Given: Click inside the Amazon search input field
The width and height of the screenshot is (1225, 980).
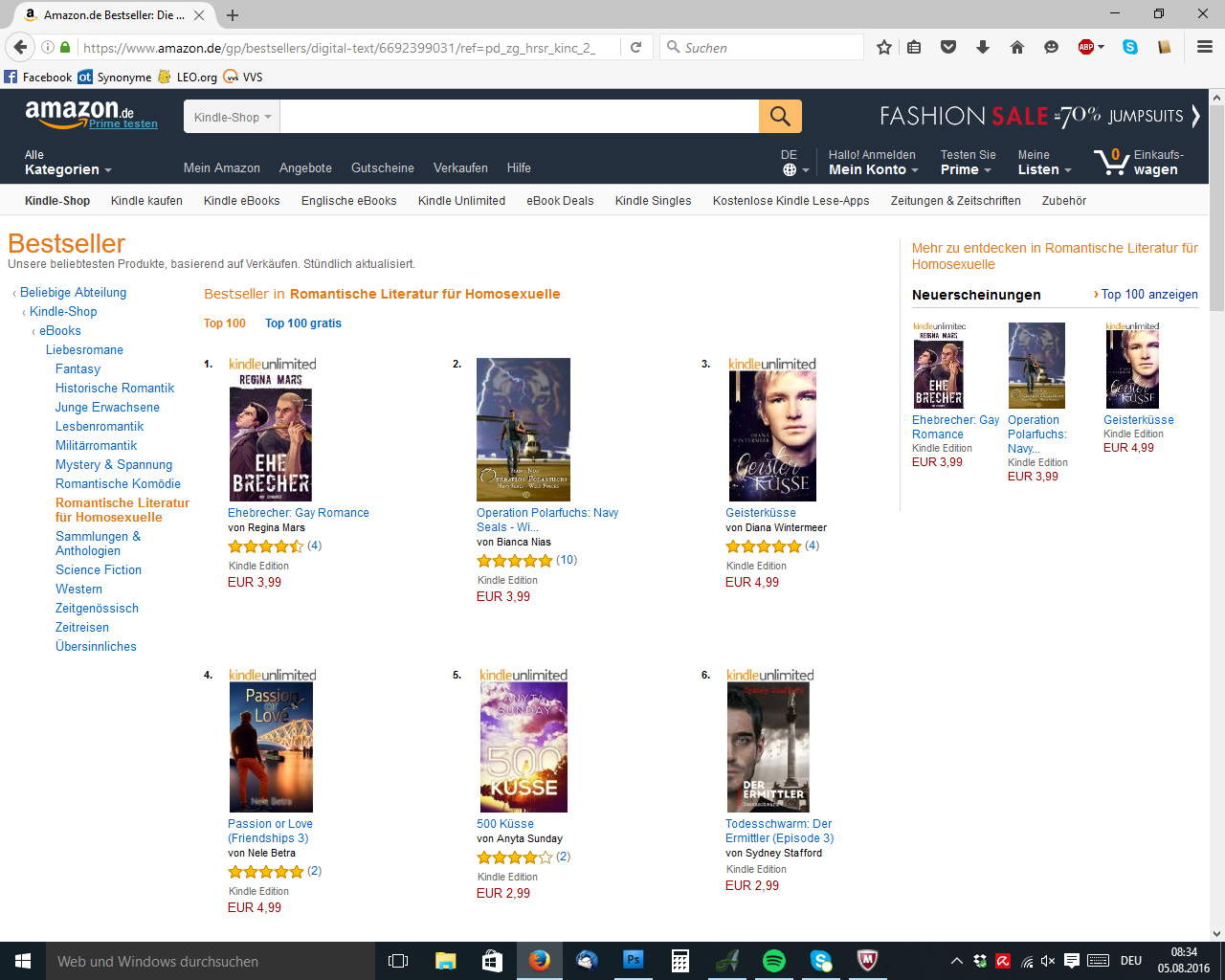Looking at the screenshot, I should coord(520,117).
